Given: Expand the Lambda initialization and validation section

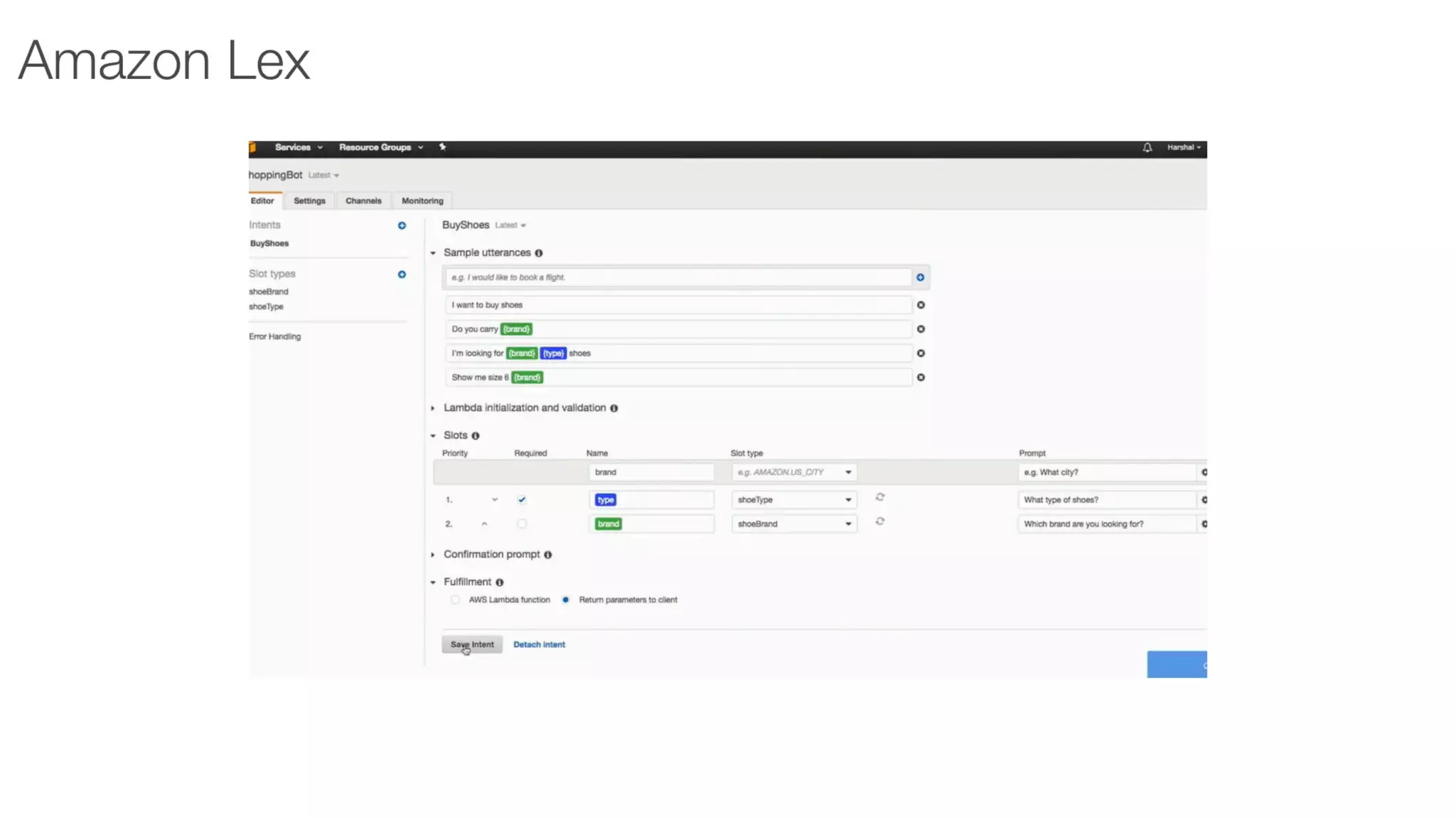Looking at the screenshot, I should pyautogui.click(x=433, y=408).
